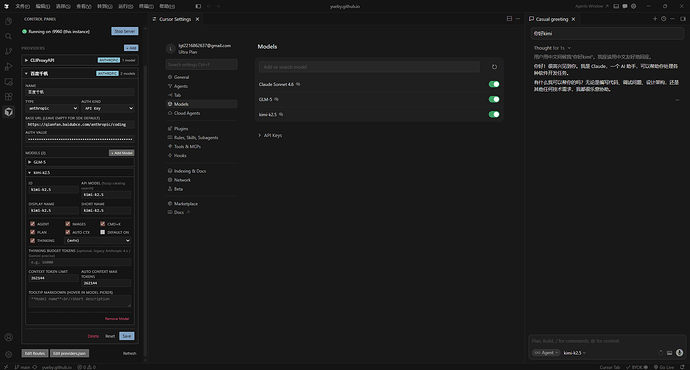690x370 pixels.
Task: Click the refresh models icon
Action: [x=494, y=67]
